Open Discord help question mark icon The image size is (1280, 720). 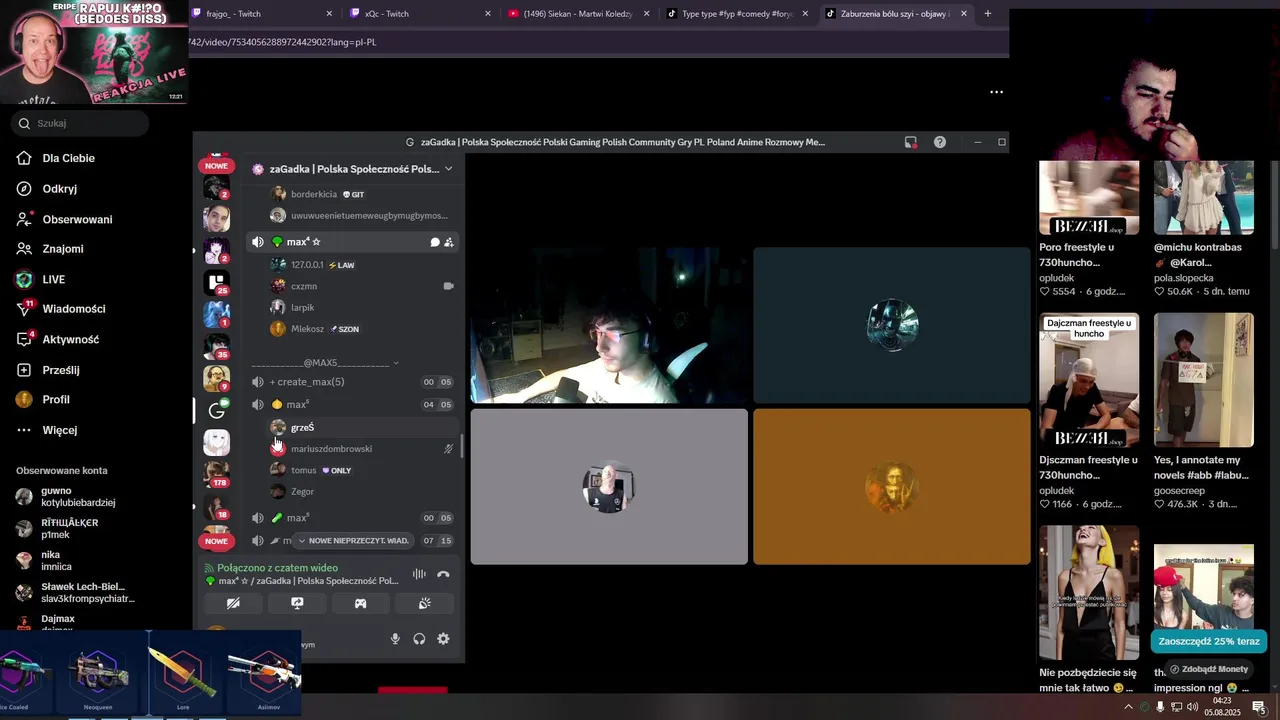click(940, 142)
